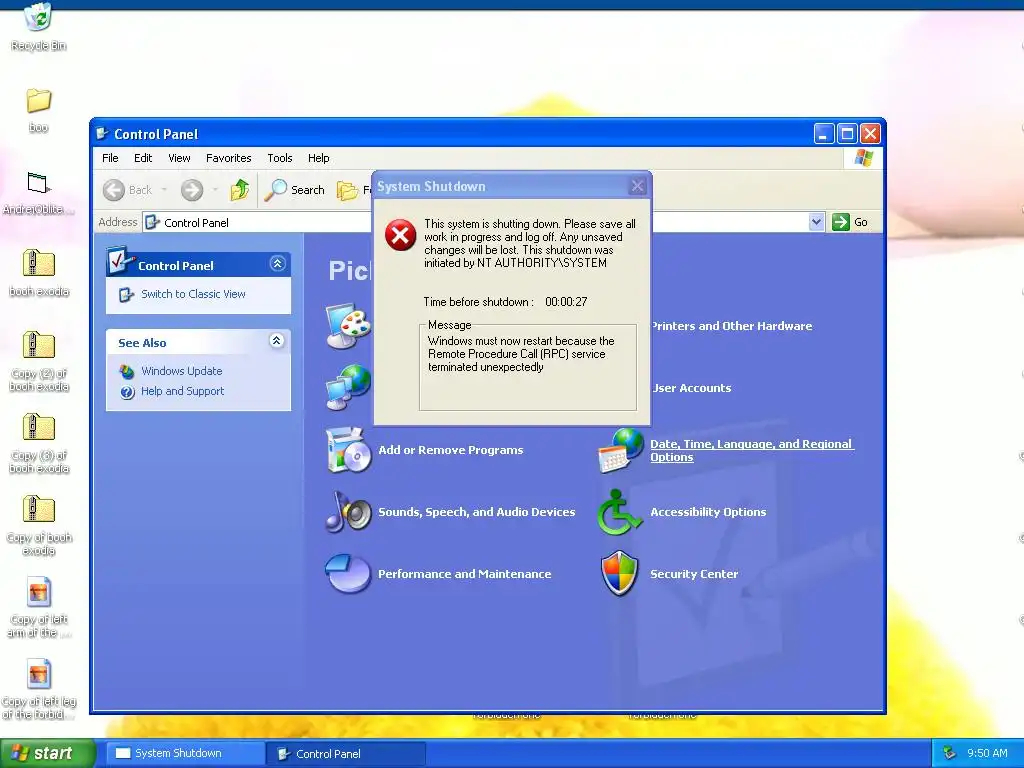Open the Back button history dropdown
This screenshot has height=768, width=1024.
164,190
